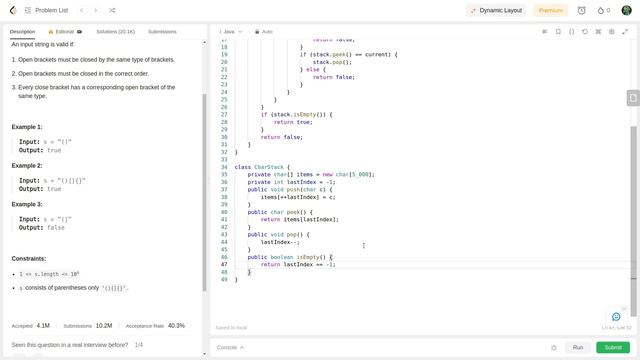Toggle the Dynamic Layout button
Image resolution: width=640 pixels, height=360 pixels.
pyautogui.click(x=496, y=10)
